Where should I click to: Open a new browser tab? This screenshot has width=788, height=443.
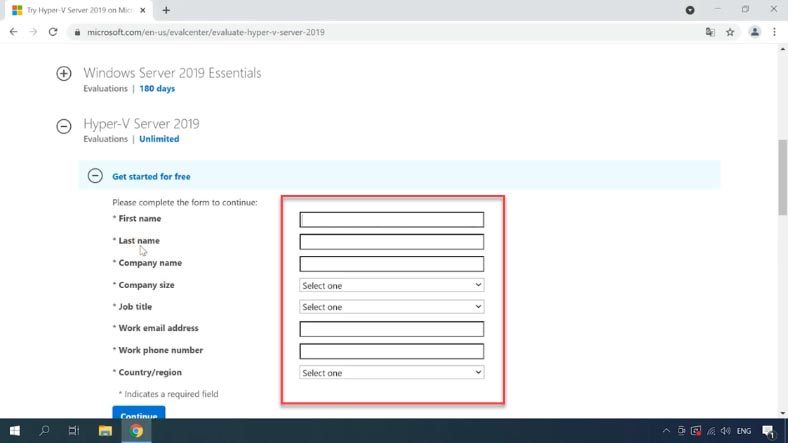point(166,10)
